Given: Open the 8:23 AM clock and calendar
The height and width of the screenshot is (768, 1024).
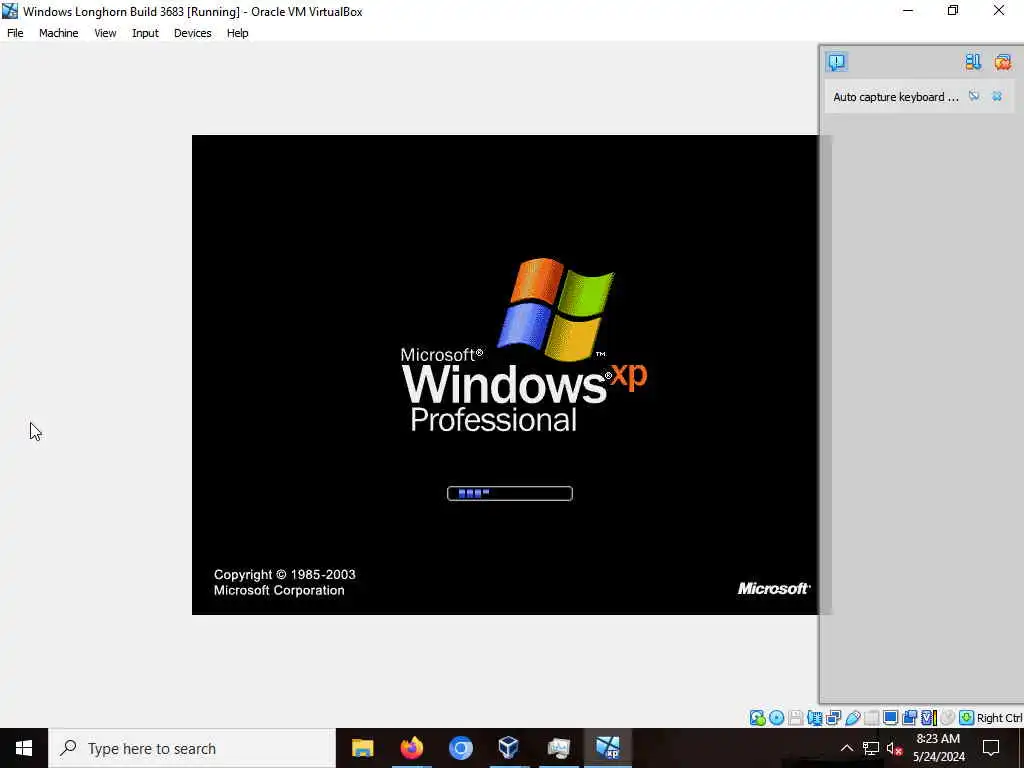Looking at the screenshot, I should point(938,748).
